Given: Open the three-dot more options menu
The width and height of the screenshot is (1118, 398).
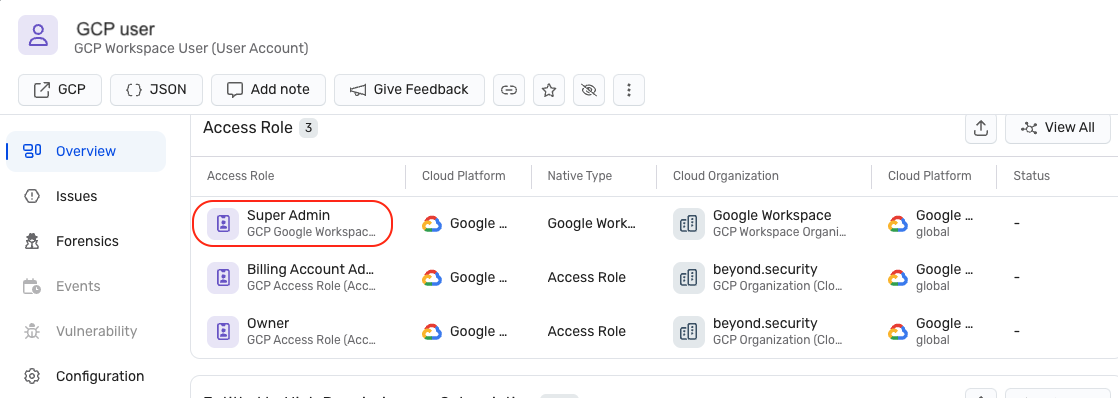Looking at the screenshot, I should click(629, 90).
